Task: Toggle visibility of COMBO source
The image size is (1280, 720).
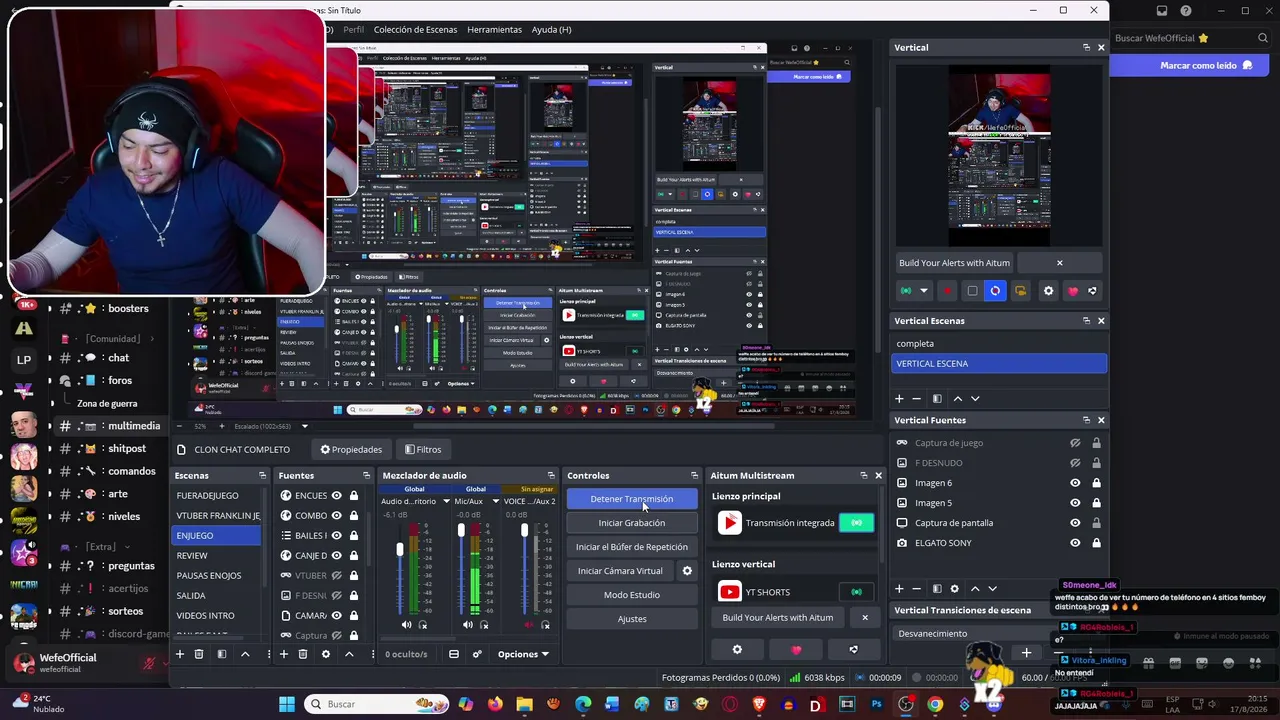Action: 337,515
